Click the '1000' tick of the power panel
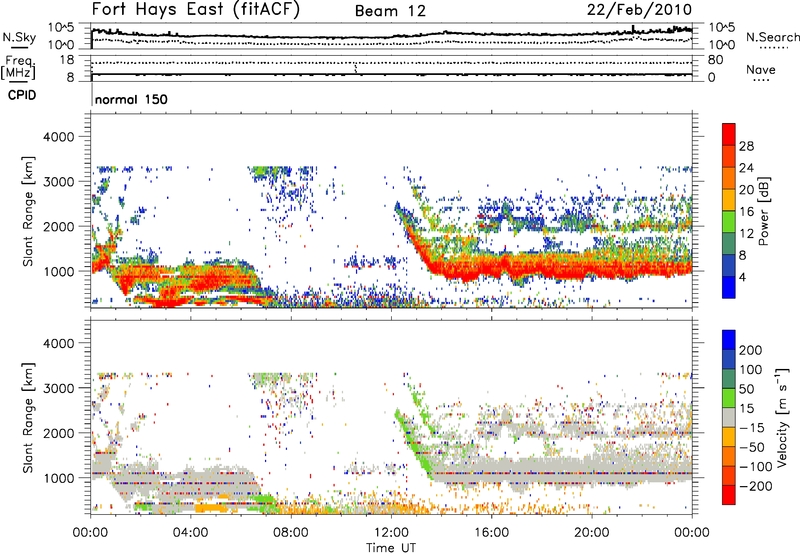This screenshot has width=800, height=554. tap(58, 271)
